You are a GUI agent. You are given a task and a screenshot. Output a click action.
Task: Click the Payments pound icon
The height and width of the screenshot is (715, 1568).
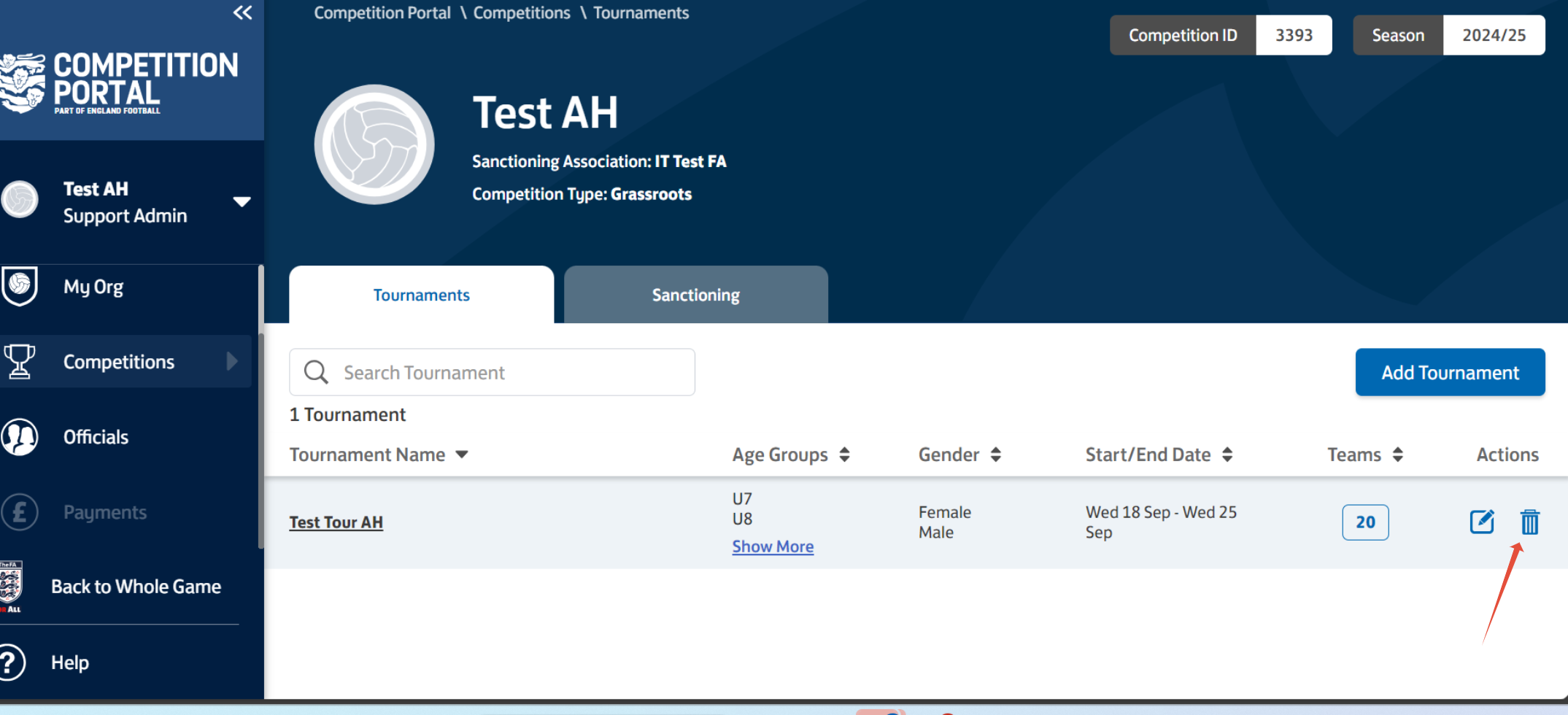tap(20, 512)
